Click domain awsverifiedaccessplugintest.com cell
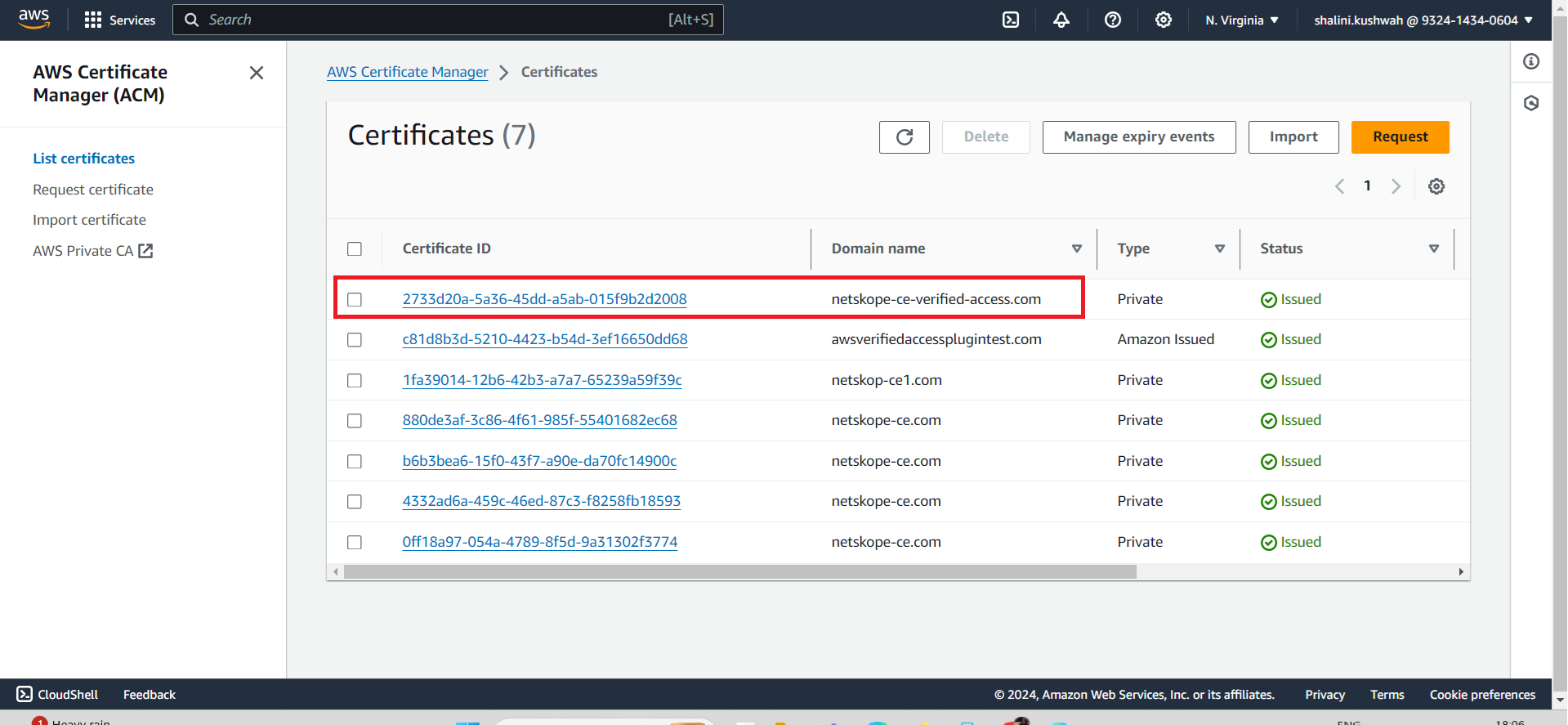 pos(936,339)
